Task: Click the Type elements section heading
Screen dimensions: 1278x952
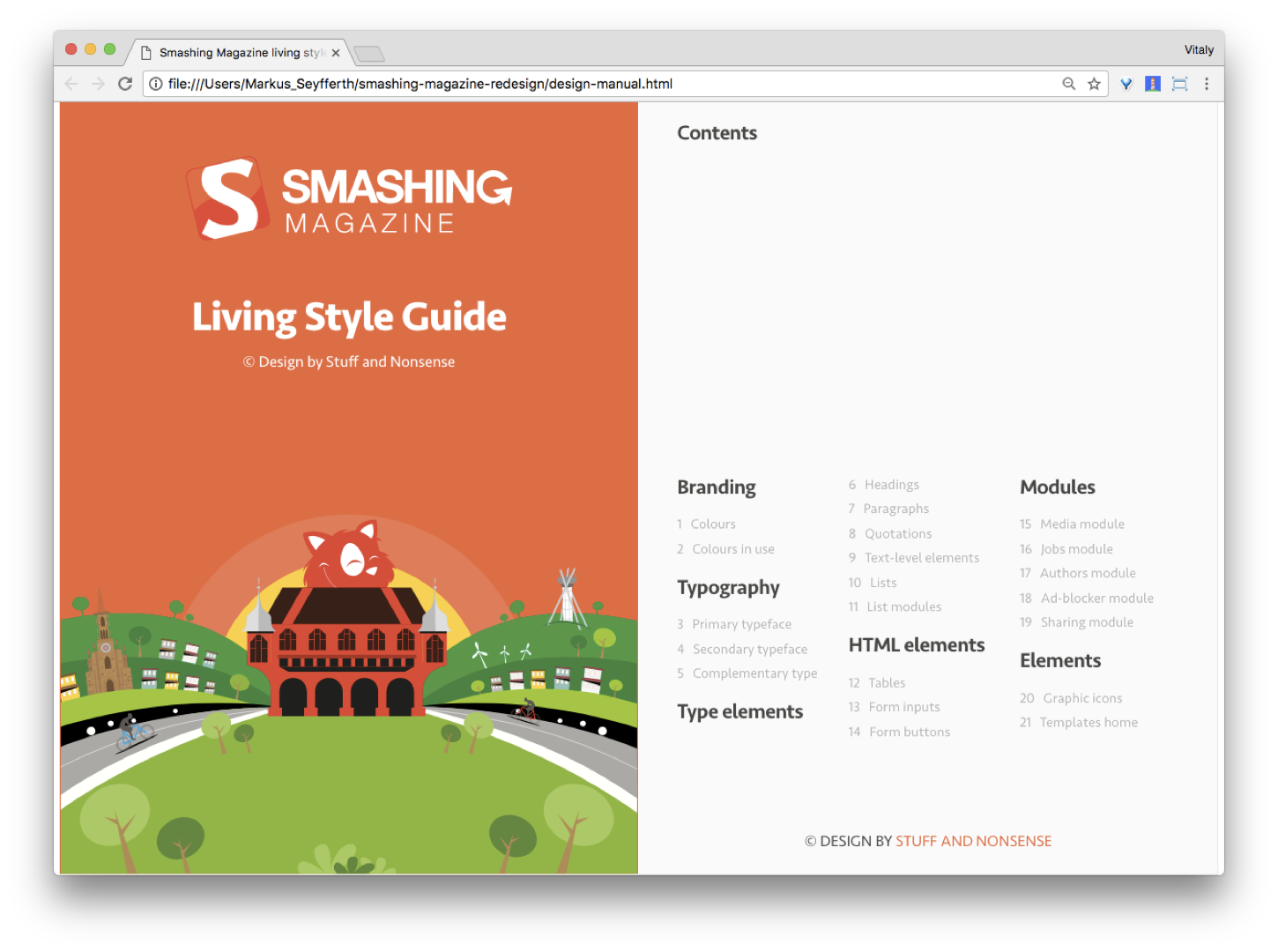Action: pyautogui.click(x=739, y=712)
